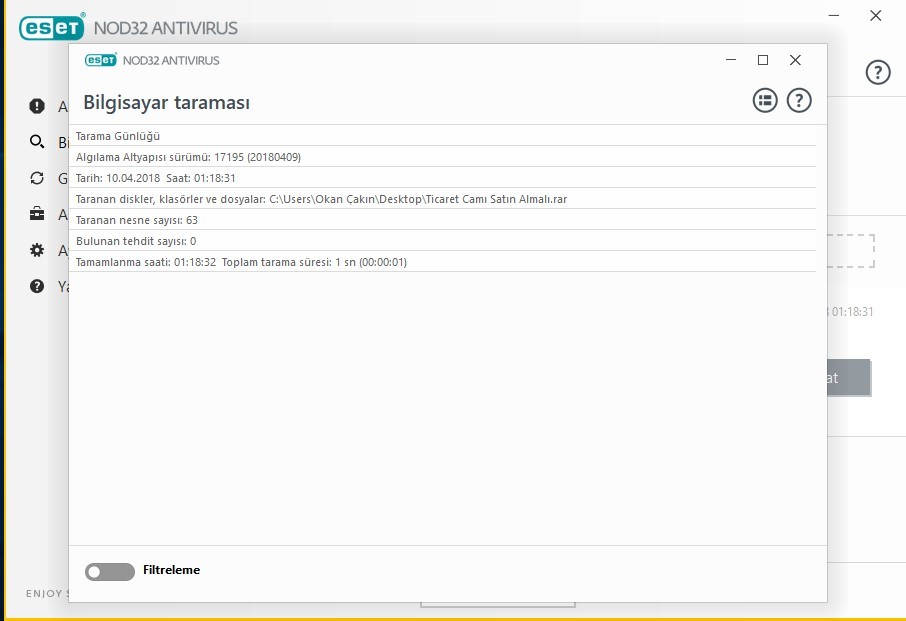The image size is (906, 621).
Task: Open the list view icon in scan dialog
Action: point(764,101)
